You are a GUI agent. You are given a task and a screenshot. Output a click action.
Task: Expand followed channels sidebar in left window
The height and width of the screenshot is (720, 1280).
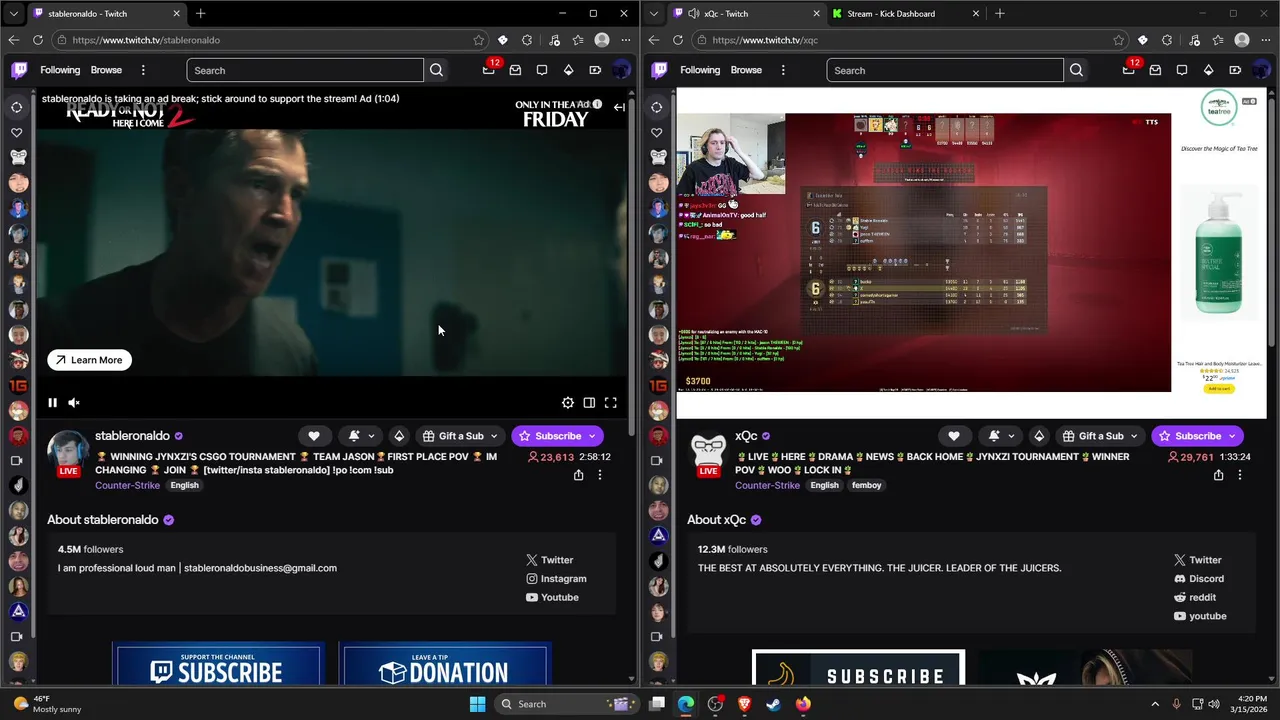click(16, 107)
